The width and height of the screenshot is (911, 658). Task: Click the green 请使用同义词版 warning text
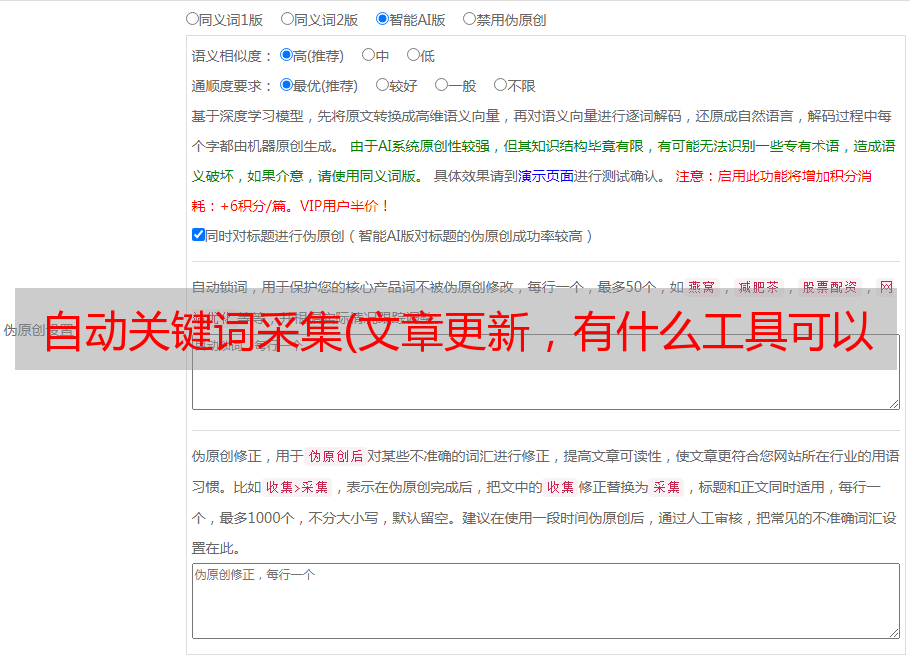[370, 176]
